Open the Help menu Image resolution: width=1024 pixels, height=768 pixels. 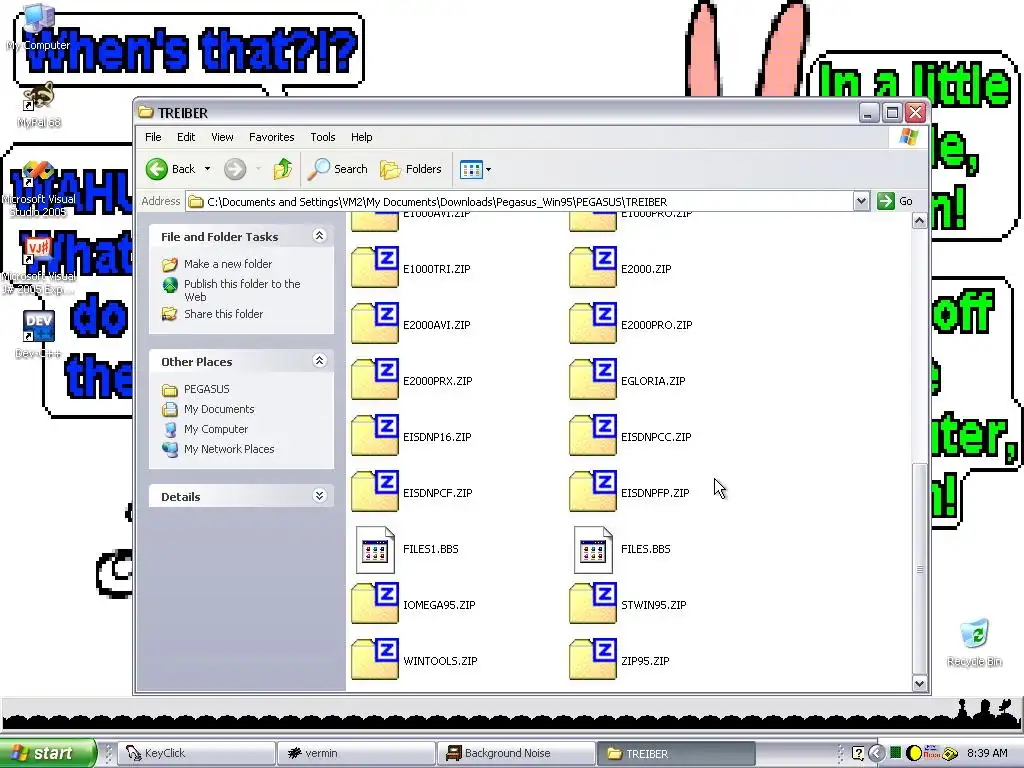coord(361,137)
